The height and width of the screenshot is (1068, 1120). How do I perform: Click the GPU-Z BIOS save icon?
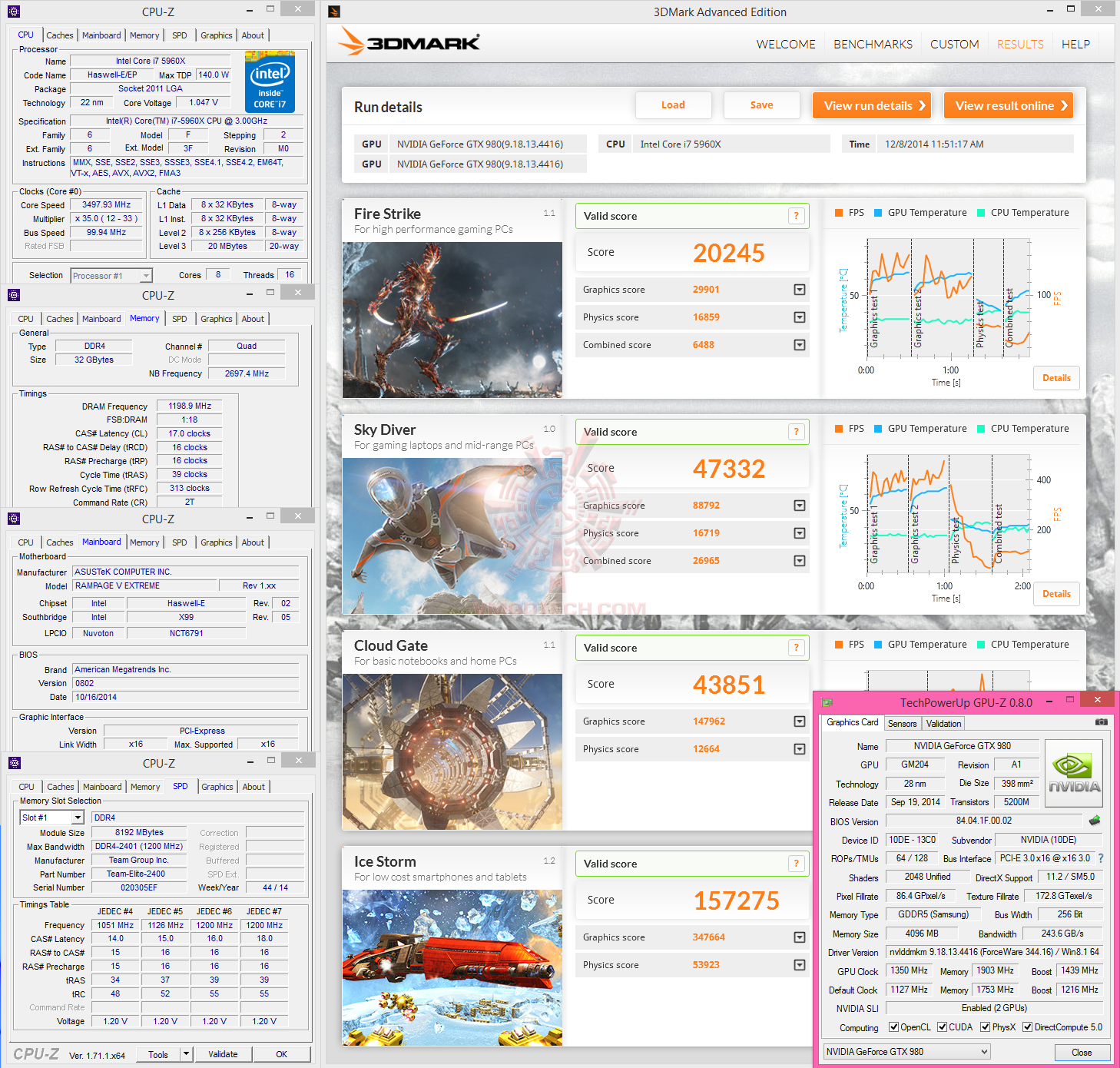pos(1095,821)
